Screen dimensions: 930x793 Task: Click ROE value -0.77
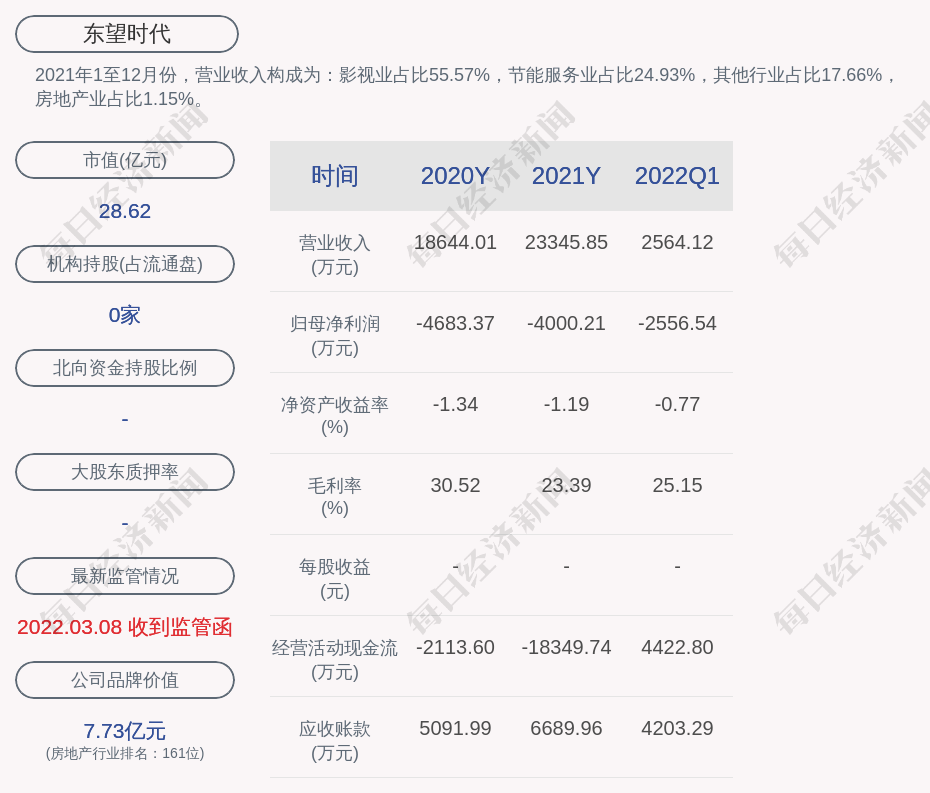pos(677,405)
